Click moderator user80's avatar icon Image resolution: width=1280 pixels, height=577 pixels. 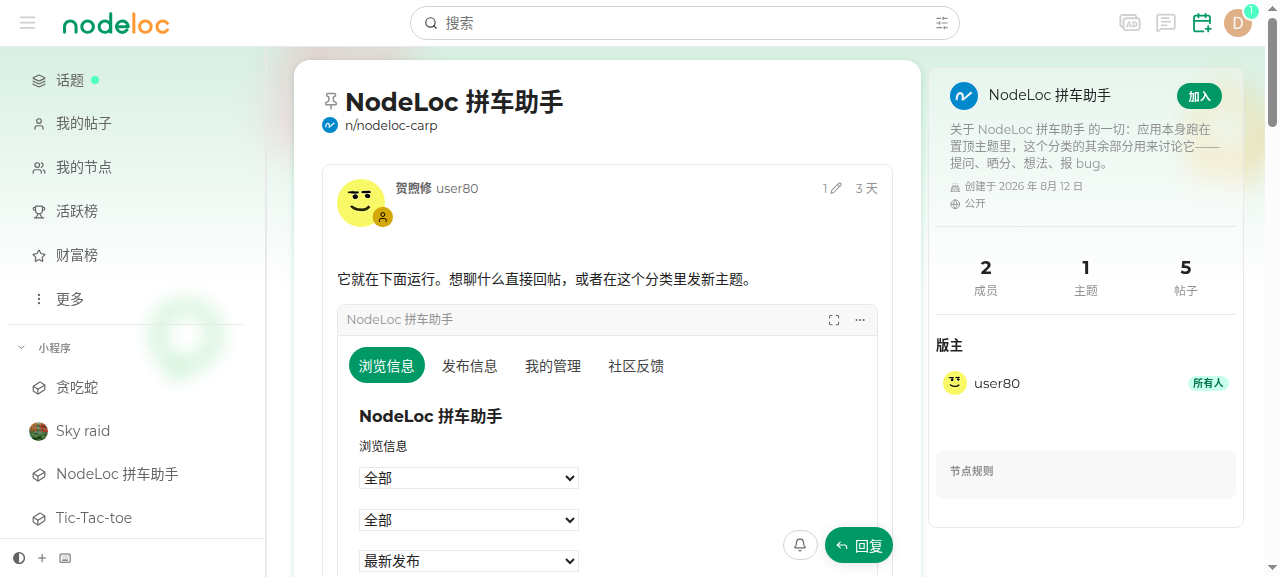click(x=955, y=383)
